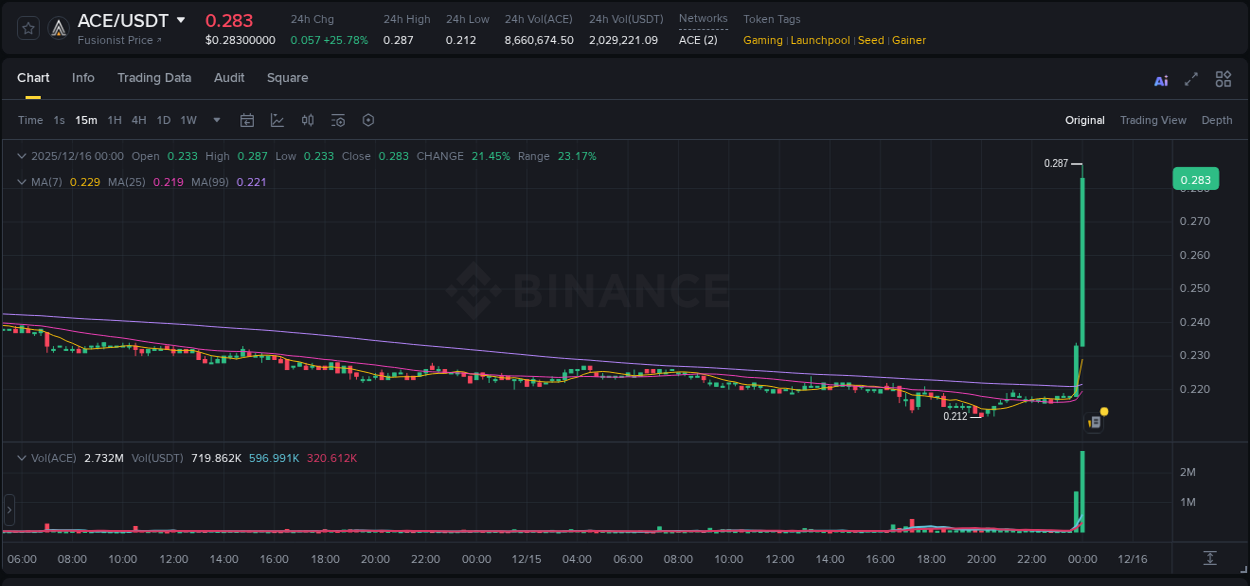Open the display settings icon with eye symbol

point(338,120)
